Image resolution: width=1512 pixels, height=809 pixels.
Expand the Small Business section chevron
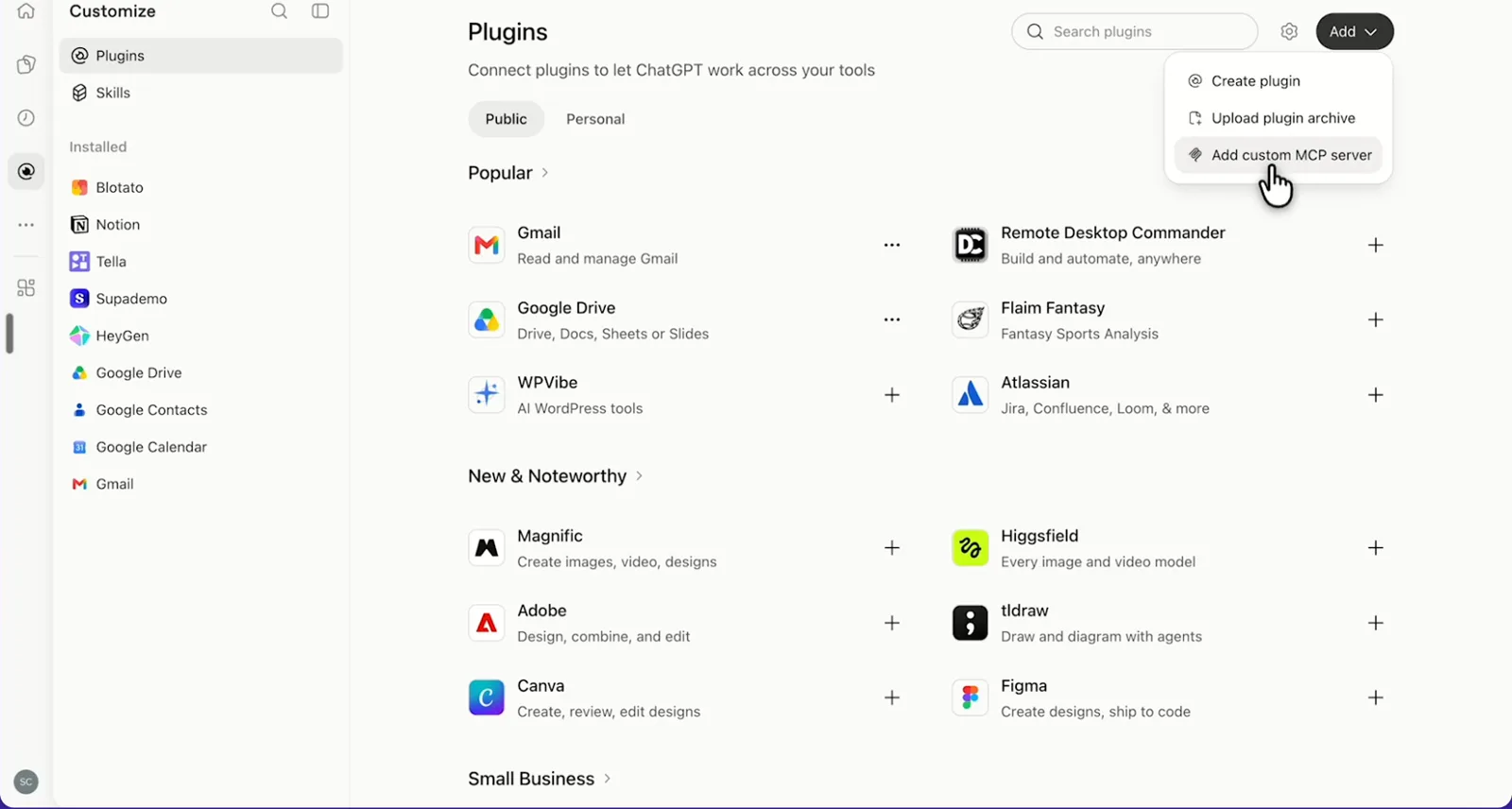pos(608,779)
